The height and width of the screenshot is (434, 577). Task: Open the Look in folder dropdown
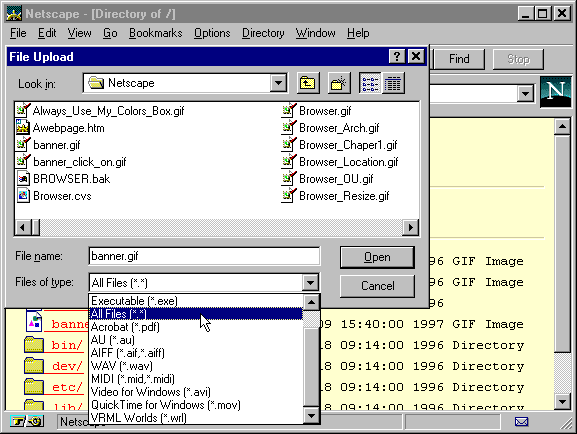(279, 83)
